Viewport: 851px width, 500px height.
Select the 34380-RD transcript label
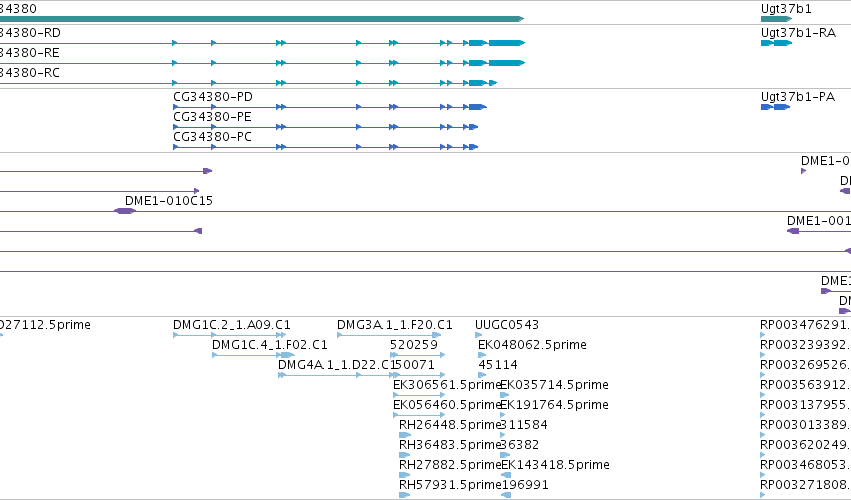pos(30,33)
